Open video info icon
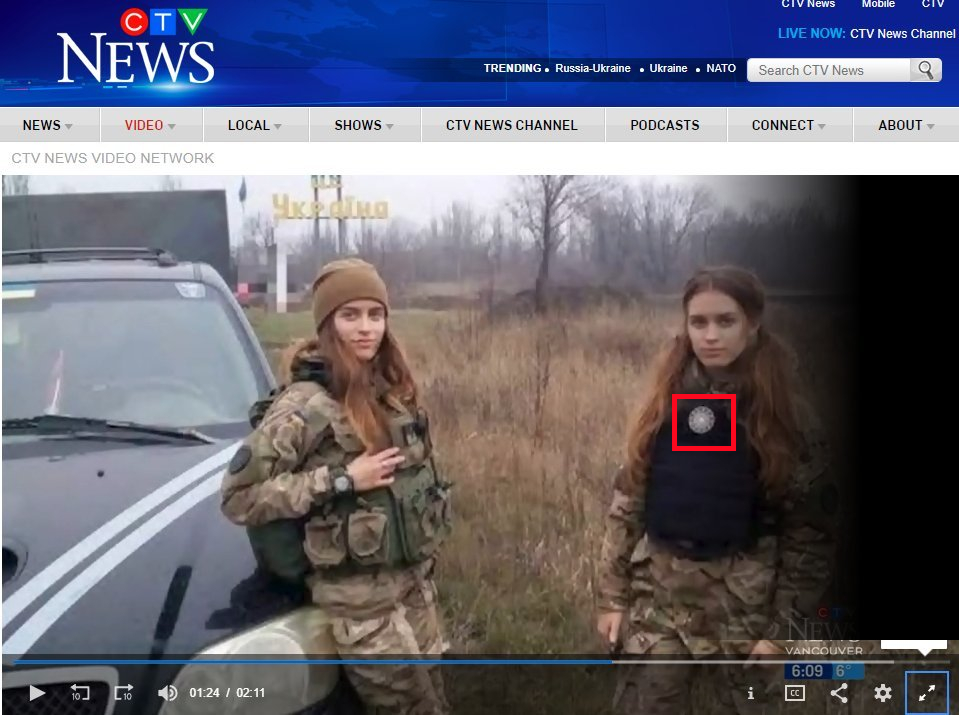 [x=750, y=693]
